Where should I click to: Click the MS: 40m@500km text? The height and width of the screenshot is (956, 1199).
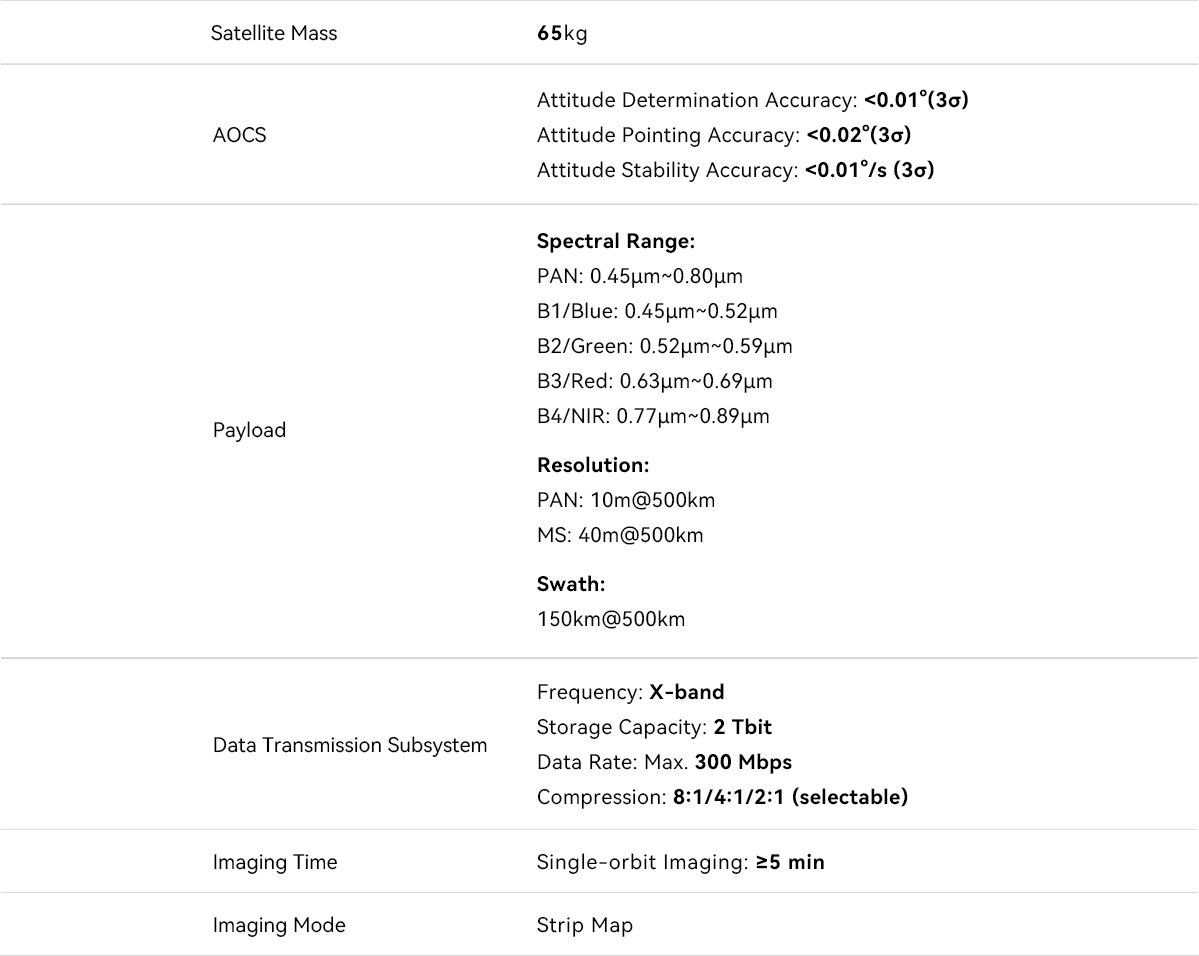click(x=620, y=535)
